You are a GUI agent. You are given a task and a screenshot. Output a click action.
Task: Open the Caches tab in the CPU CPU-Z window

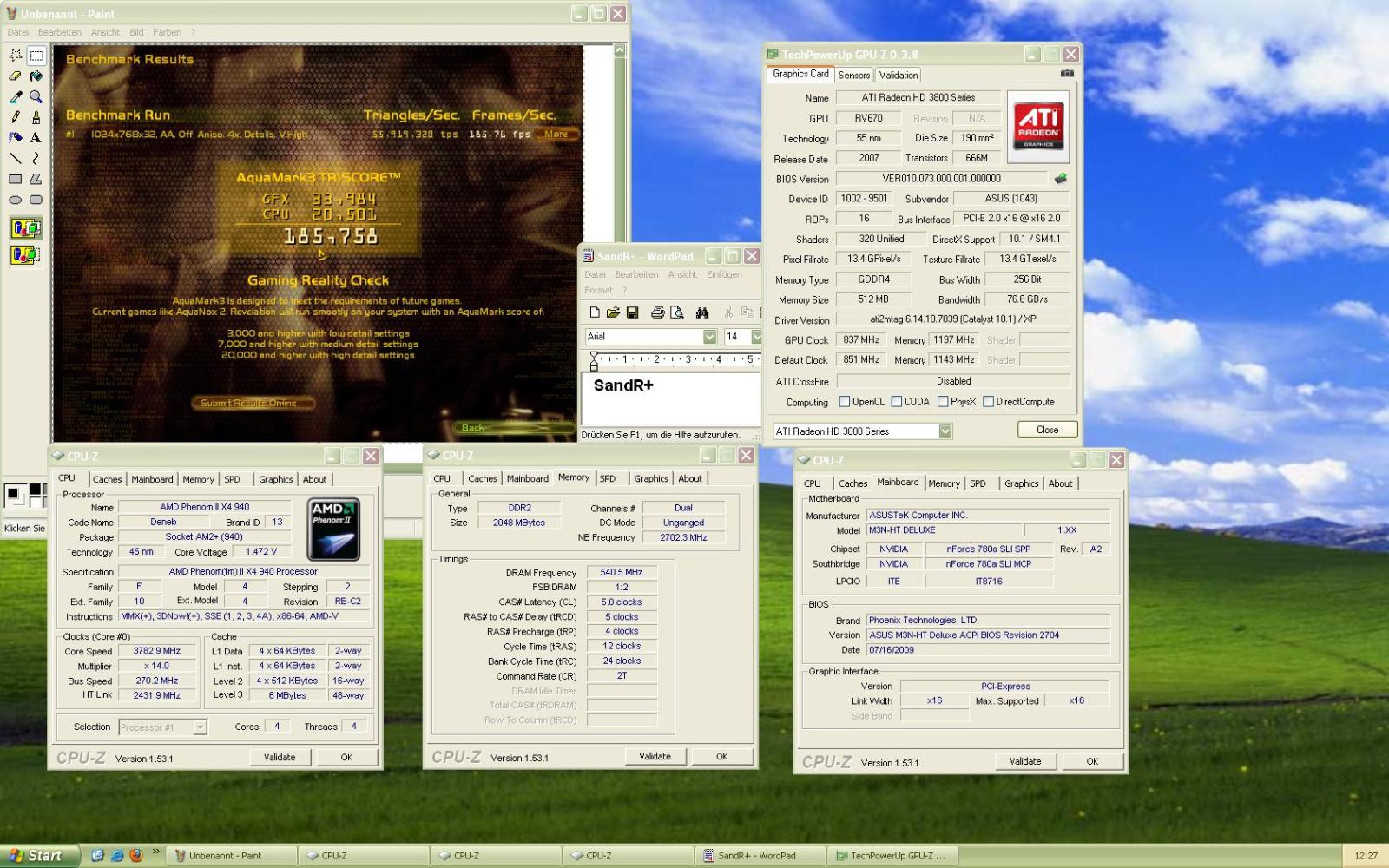(108, 479)
